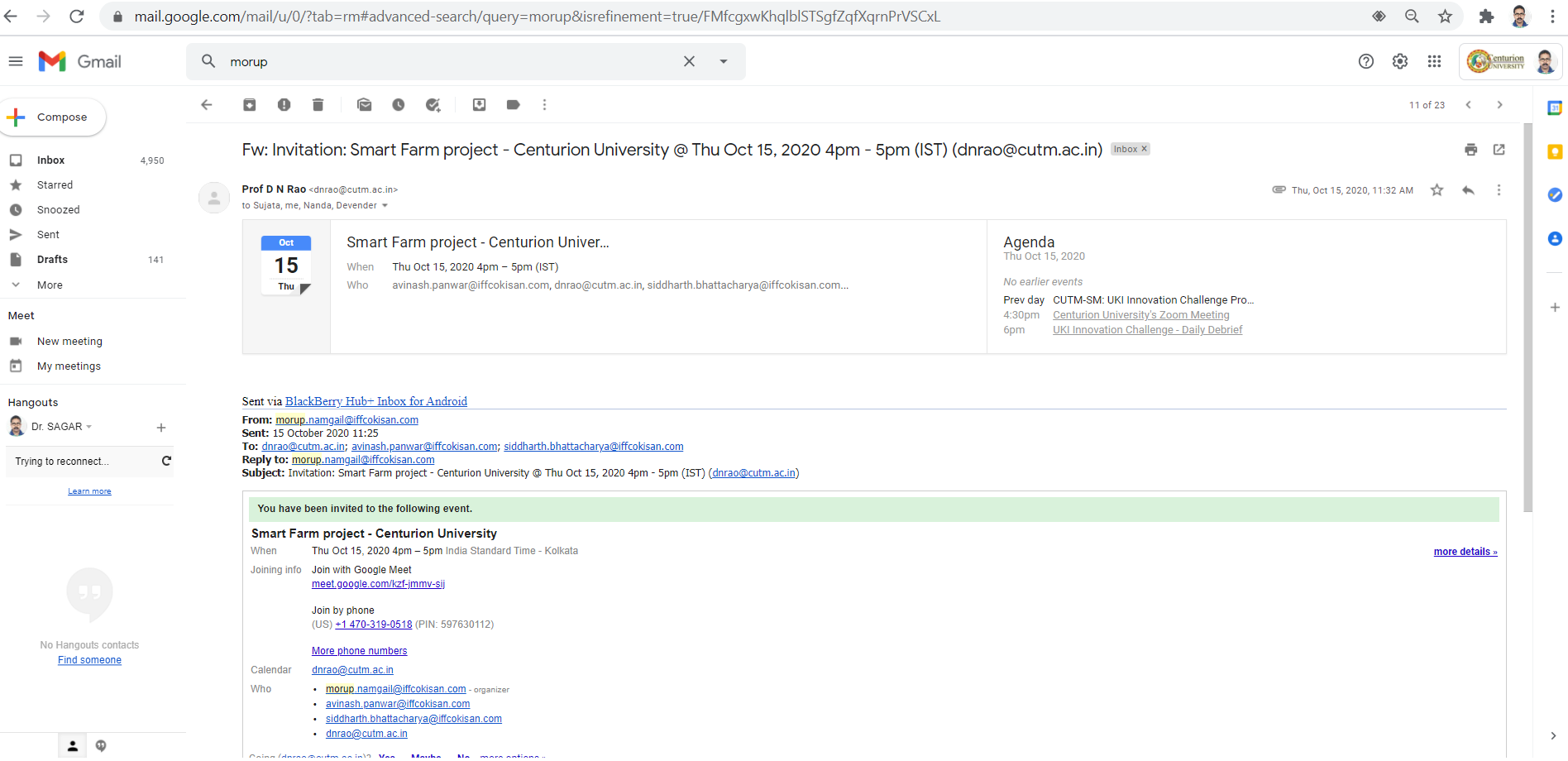The image size is (1568, 761).
Task: Open Dr. SAGAR Hangouts status dropdown
Action: click(89, 427)
